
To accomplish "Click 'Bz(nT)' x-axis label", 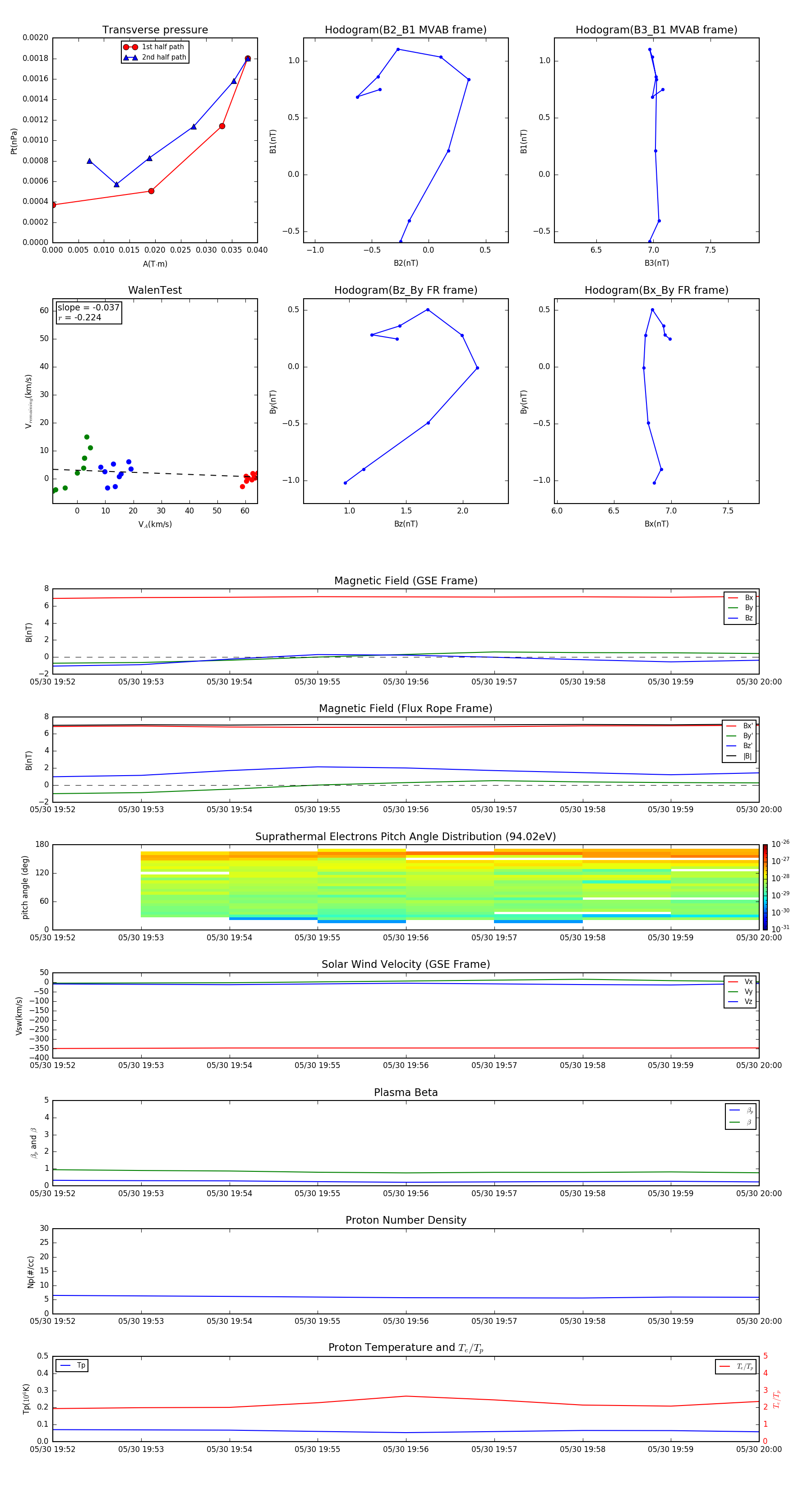I will click(x=406, y=524).
